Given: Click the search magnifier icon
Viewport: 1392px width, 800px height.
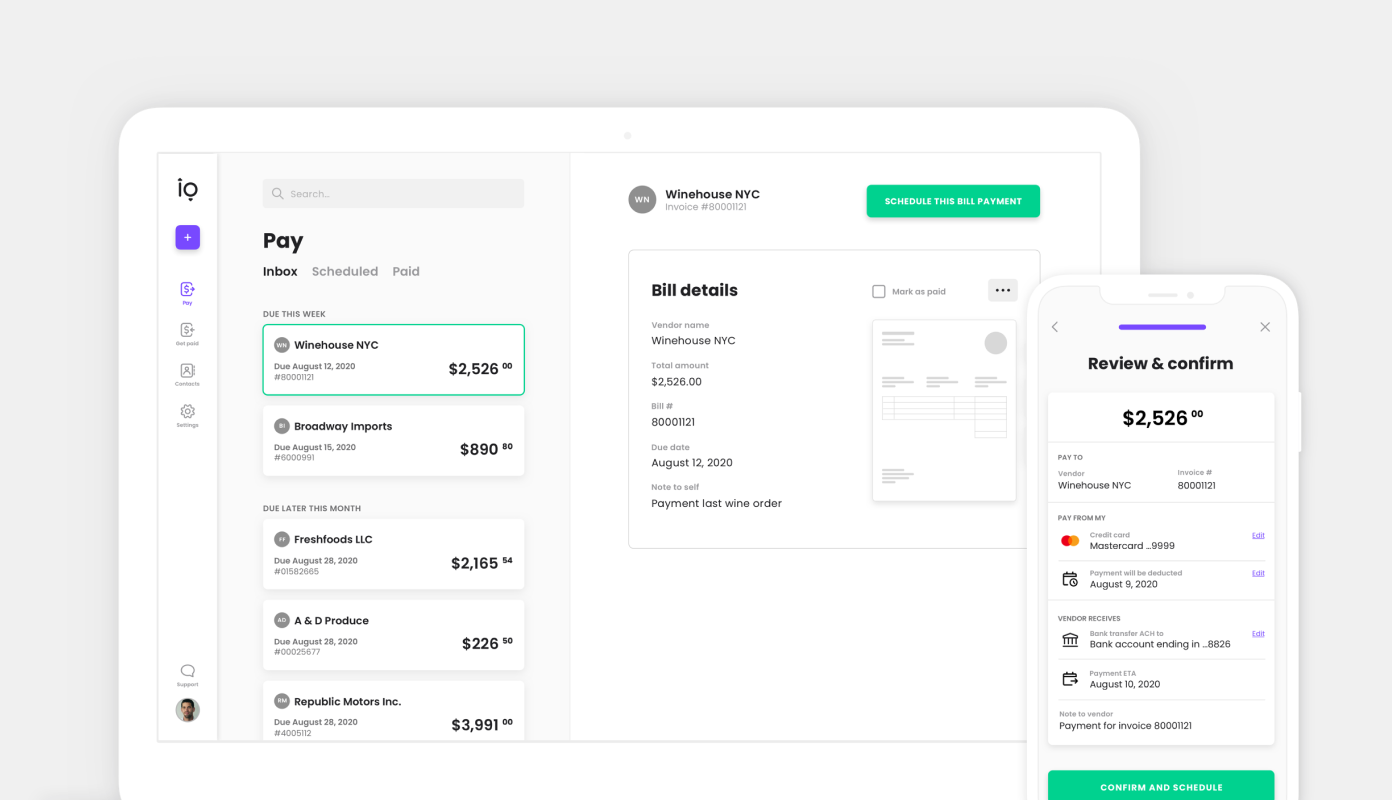Looking at the screenshot, I should [278, 194].
